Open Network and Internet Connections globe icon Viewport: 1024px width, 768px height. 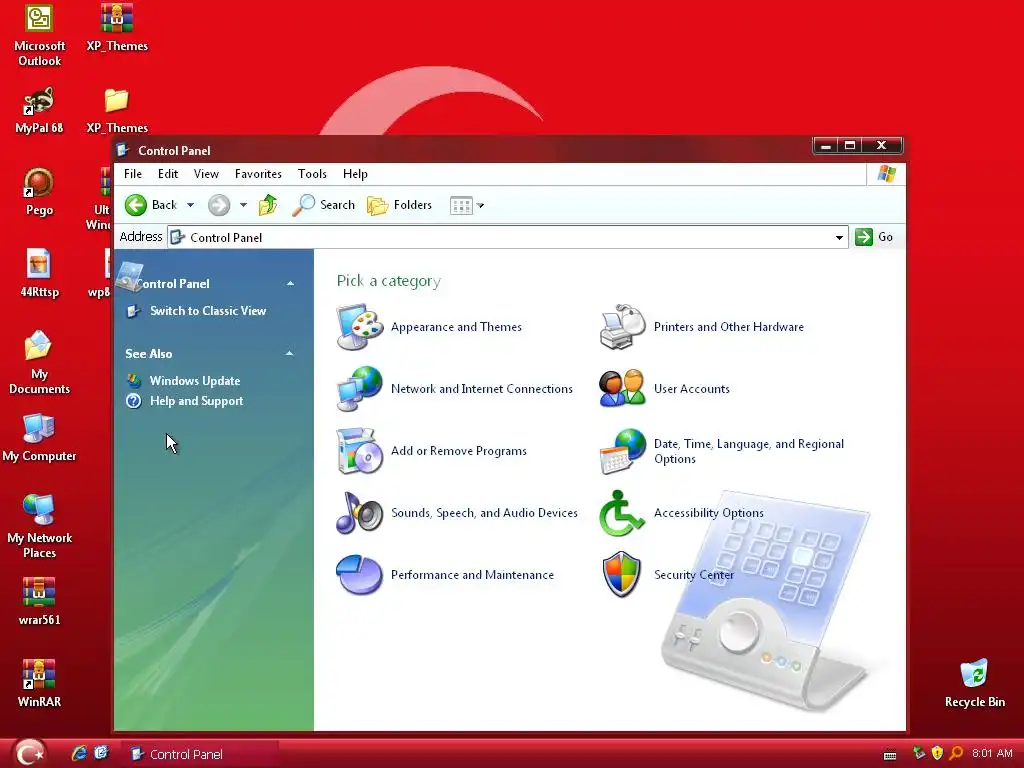[x=359, y=389]
